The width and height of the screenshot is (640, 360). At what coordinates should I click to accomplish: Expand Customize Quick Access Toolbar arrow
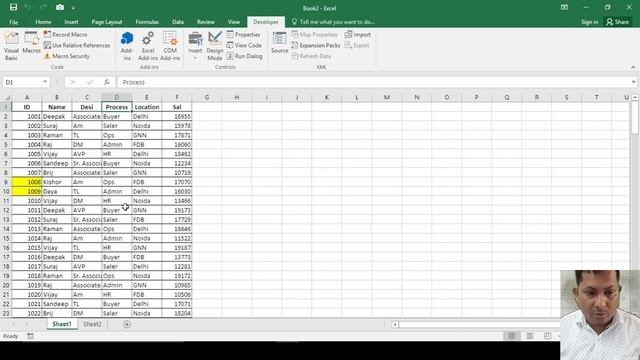coord(73,8)
